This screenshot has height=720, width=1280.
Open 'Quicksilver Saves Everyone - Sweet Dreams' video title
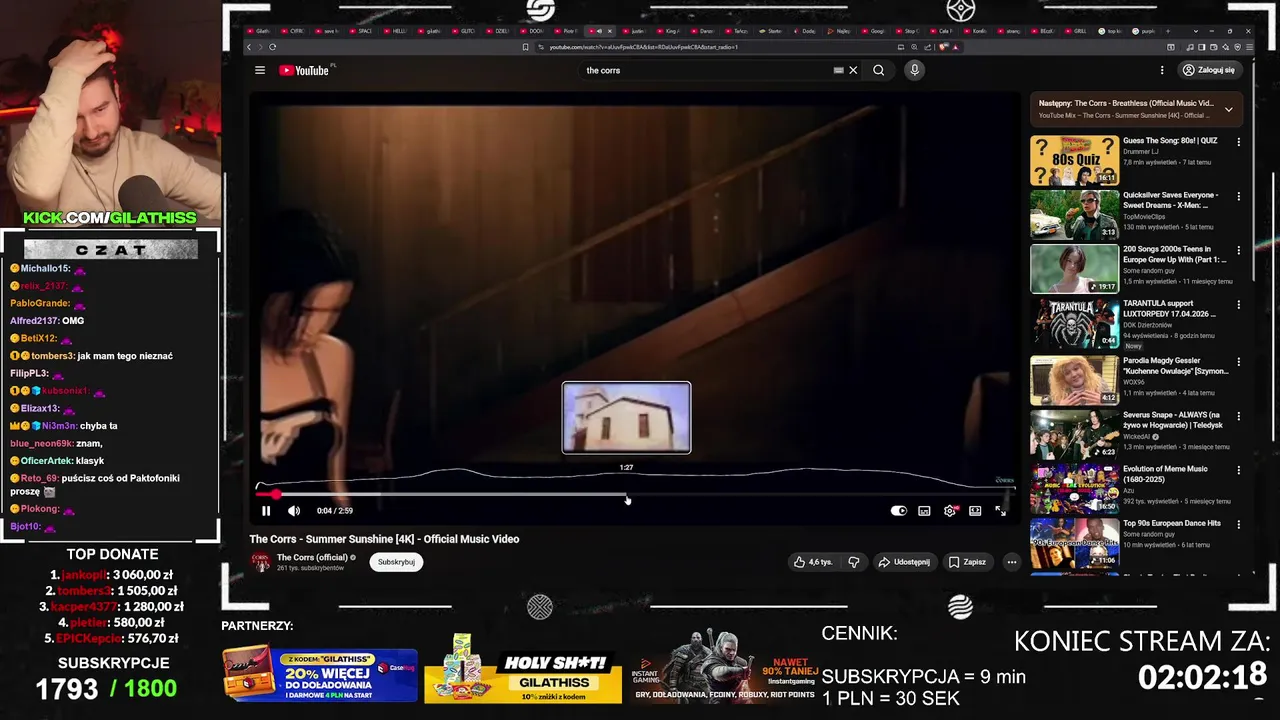[x=1171, y=200]
